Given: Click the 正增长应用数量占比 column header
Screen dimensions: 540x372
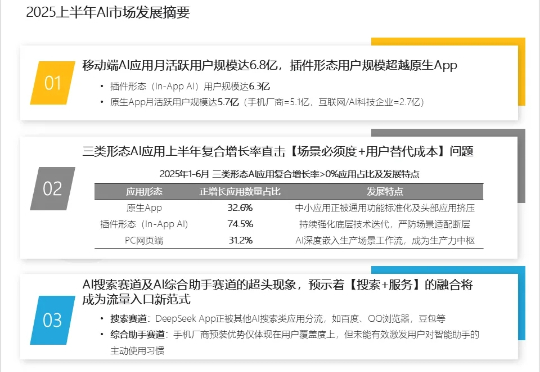Looking at the screenshot, I should tap(240, 192).
